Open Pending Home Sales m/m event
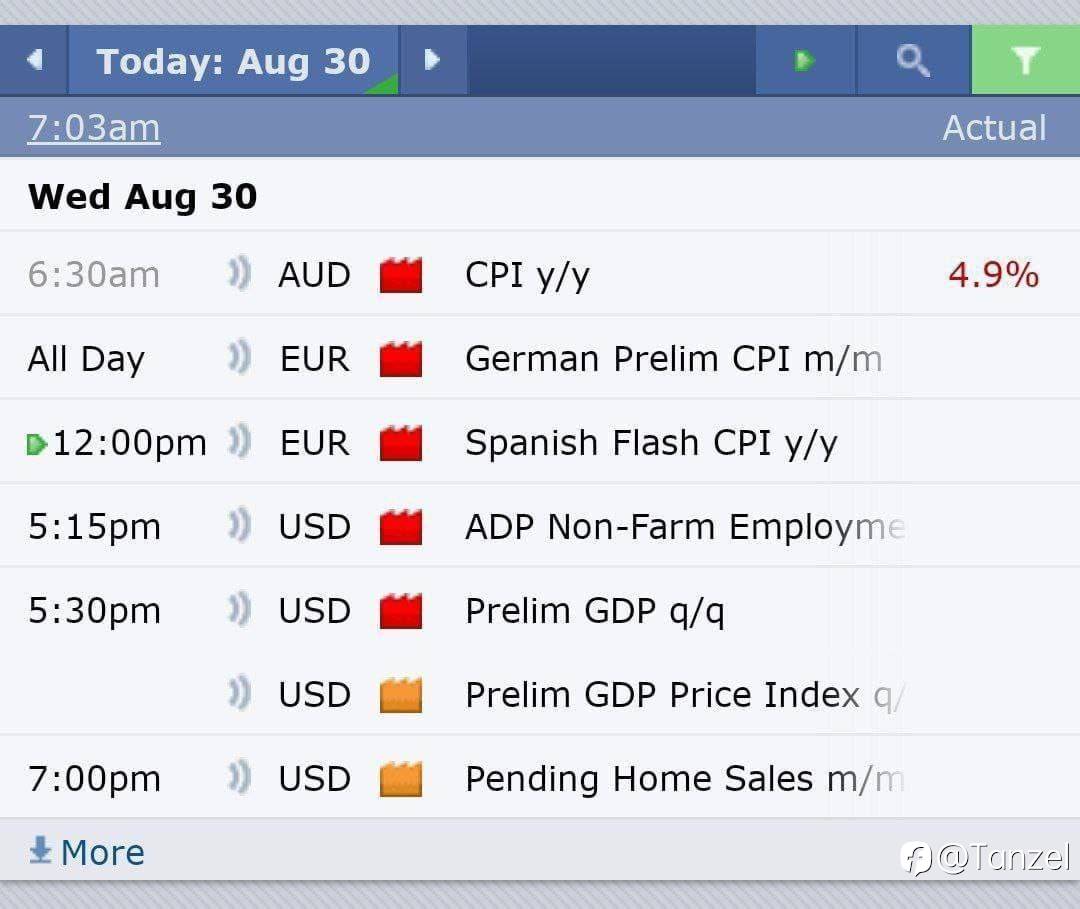 685,779
